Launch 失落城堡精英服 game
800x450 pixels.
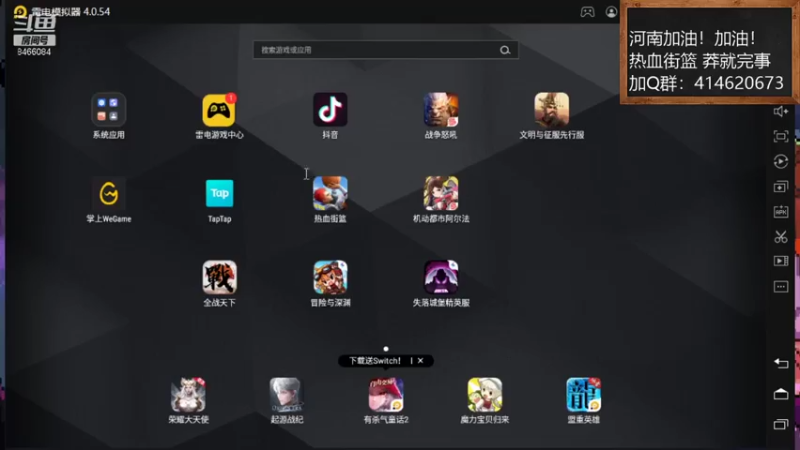(441, 277)
